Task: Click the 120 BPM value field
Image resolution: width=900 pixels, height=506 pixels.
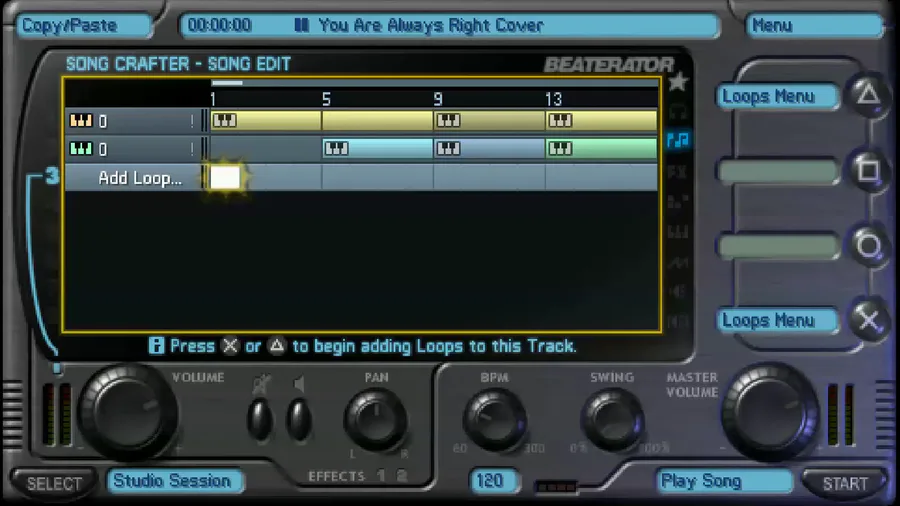Action: coord(494,481)
